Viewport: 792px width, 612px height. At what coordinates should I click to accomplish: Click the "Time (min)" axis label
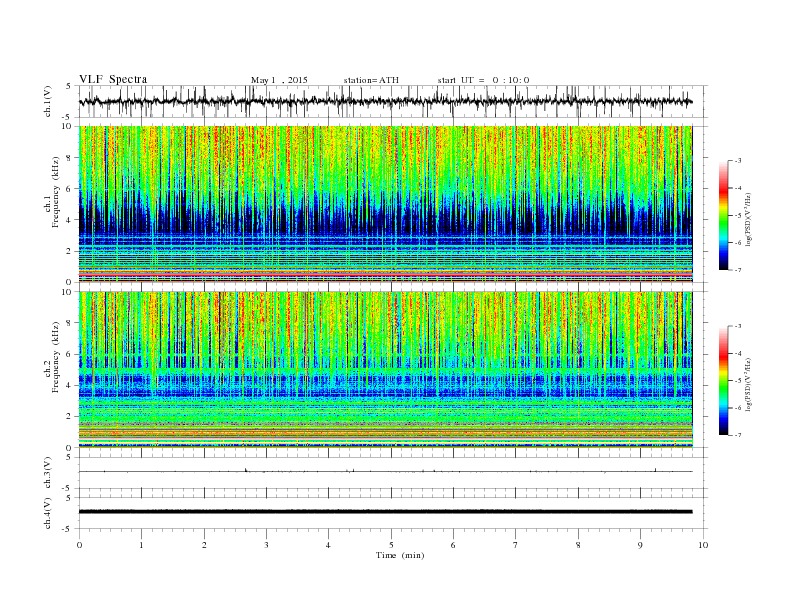click(x=400, y=555)
